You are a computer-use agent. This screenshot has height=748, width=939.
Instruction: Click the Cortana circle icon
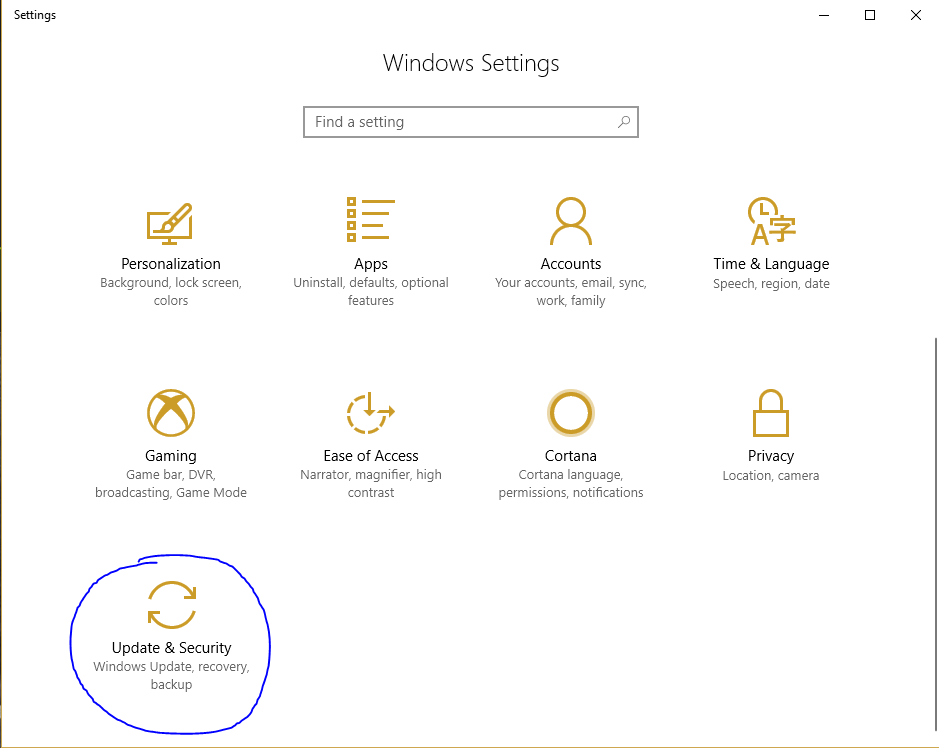570,412
